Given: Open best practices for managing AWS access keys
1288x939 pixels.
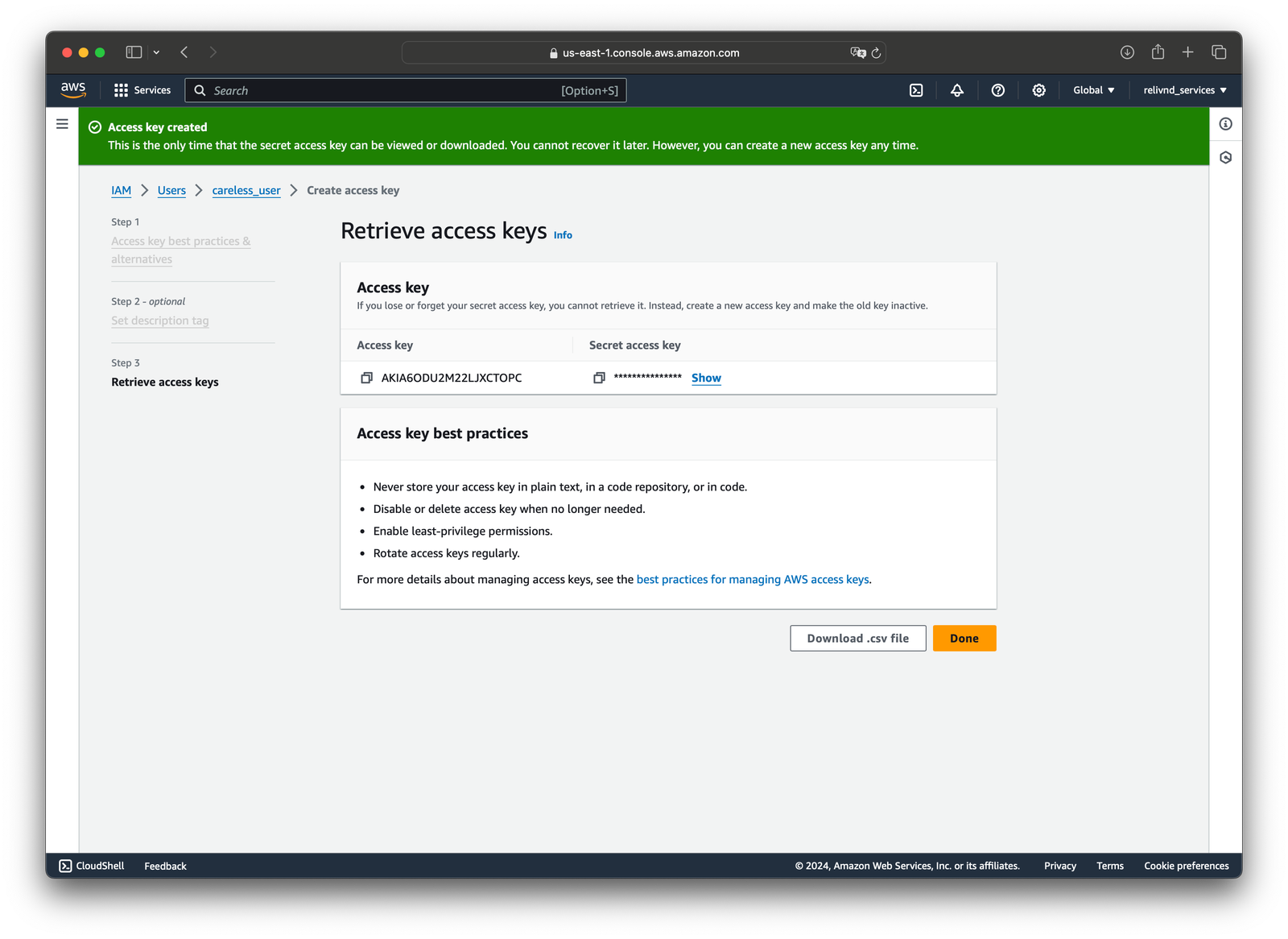Looking at the screenshot, I should (753, 580).
